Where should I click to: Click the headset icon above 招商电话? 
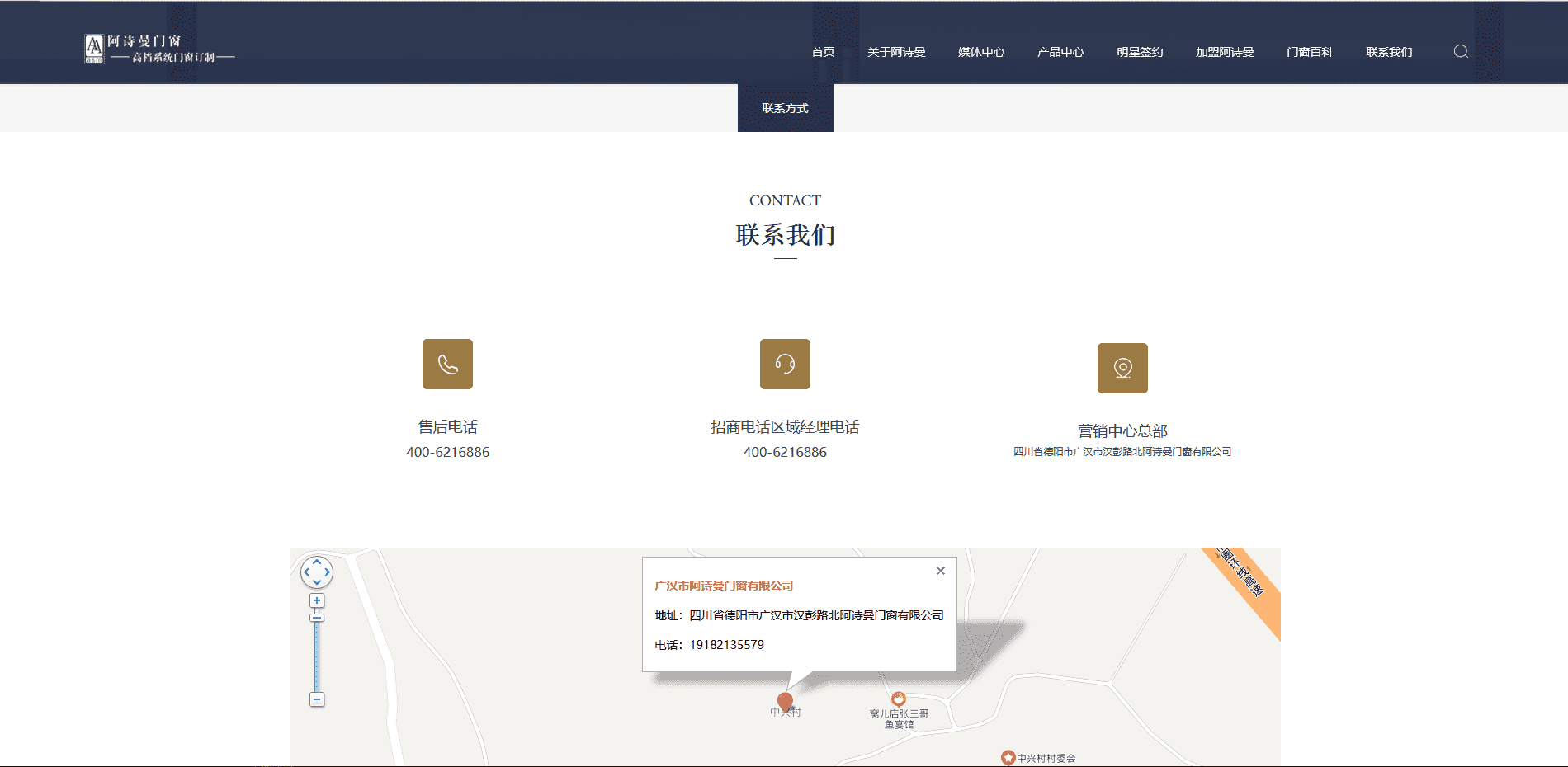click(x=785, y=364)
